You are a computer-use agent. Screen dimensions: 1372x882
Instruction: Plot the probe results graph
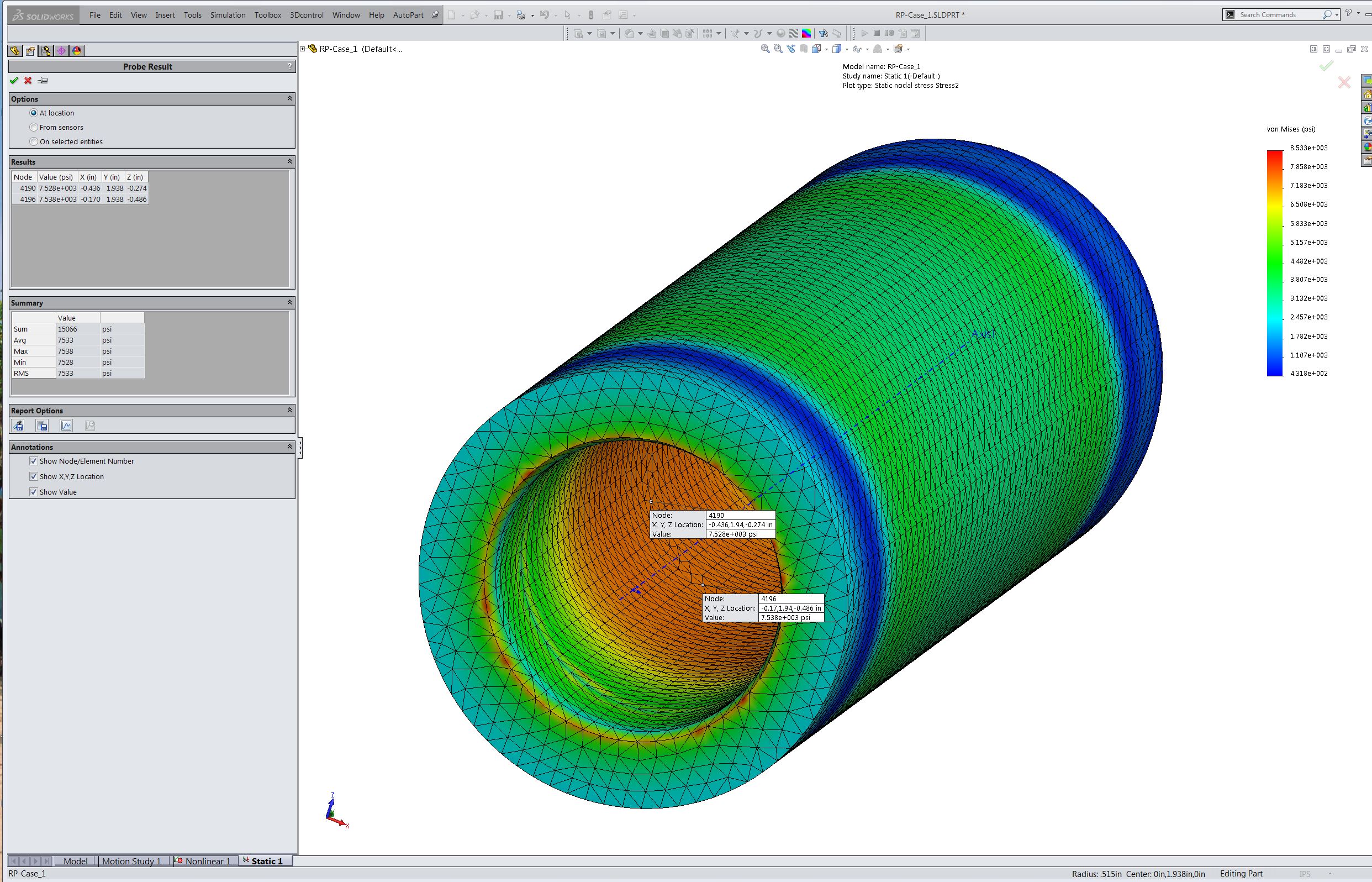(x=66, y=426)
